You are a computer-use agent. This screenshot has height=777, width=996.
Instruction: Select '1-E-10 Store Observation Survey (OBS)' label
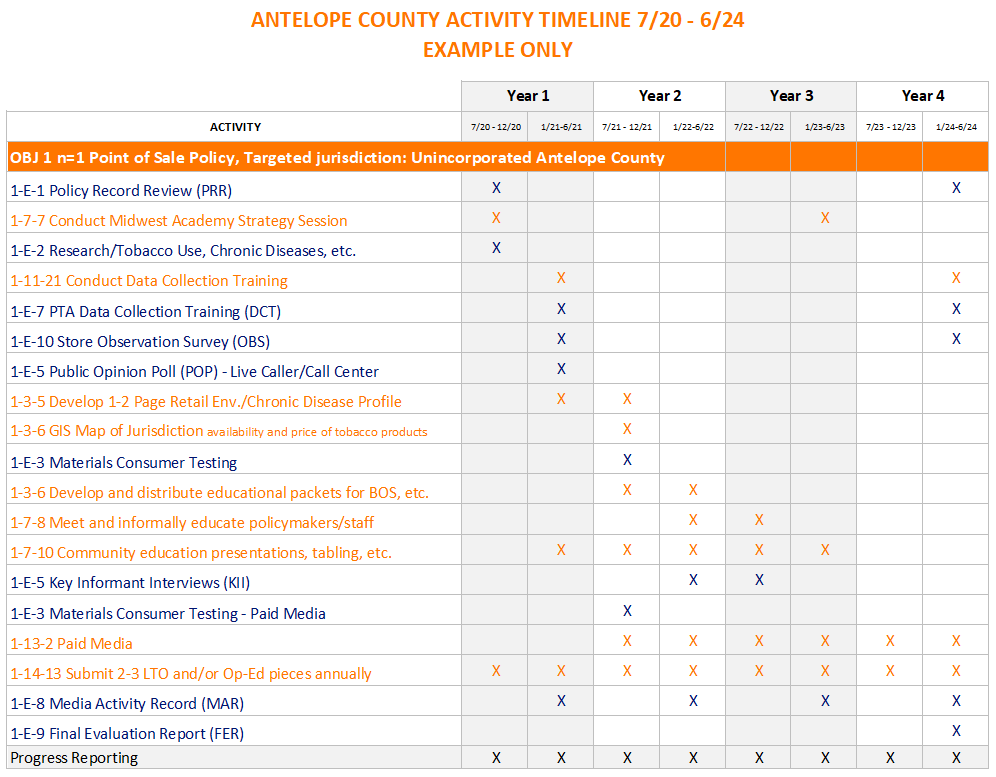pos(140,341)
